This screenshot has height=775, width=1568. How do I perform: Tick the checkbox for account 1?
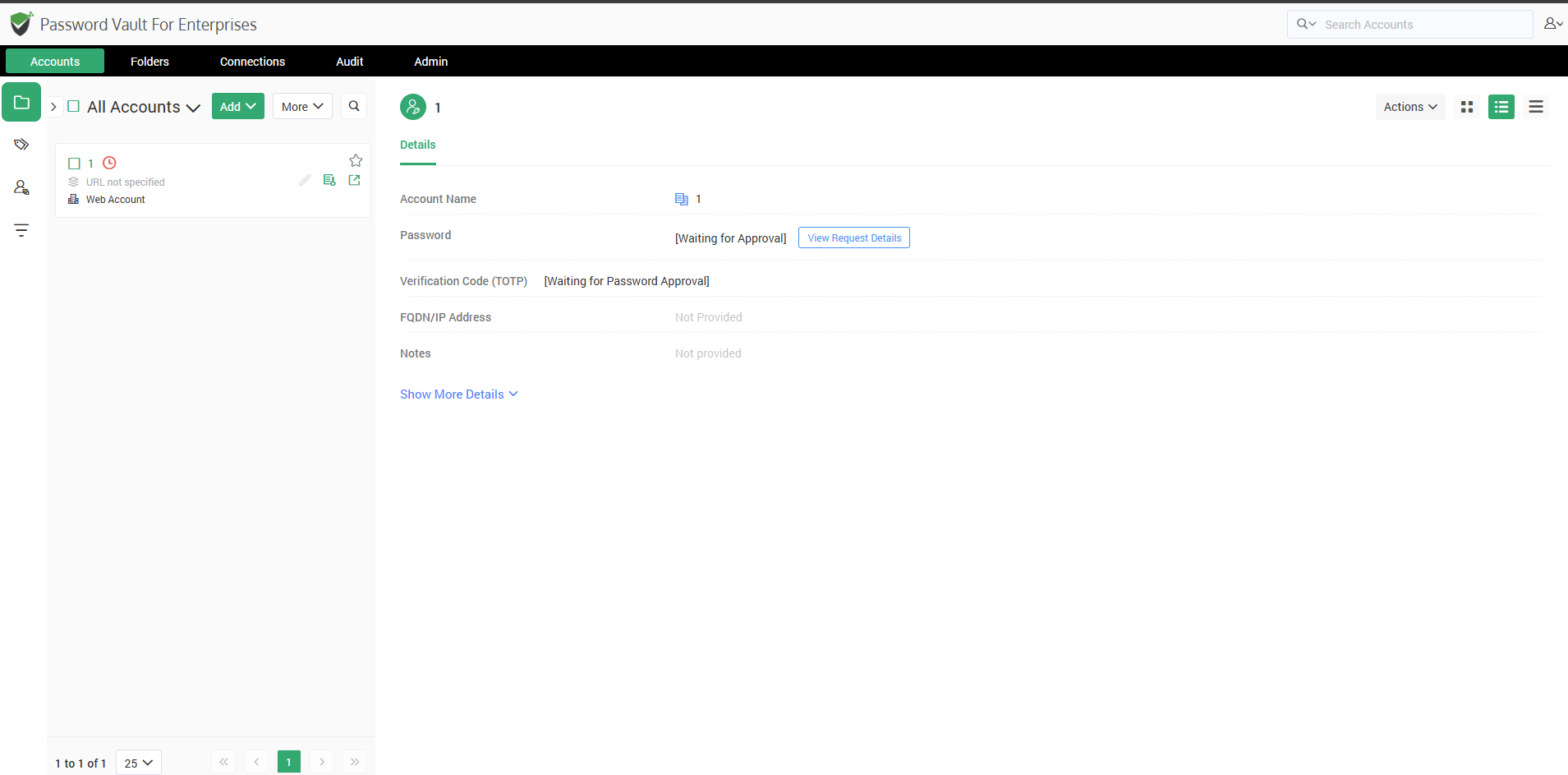[74, 164]
